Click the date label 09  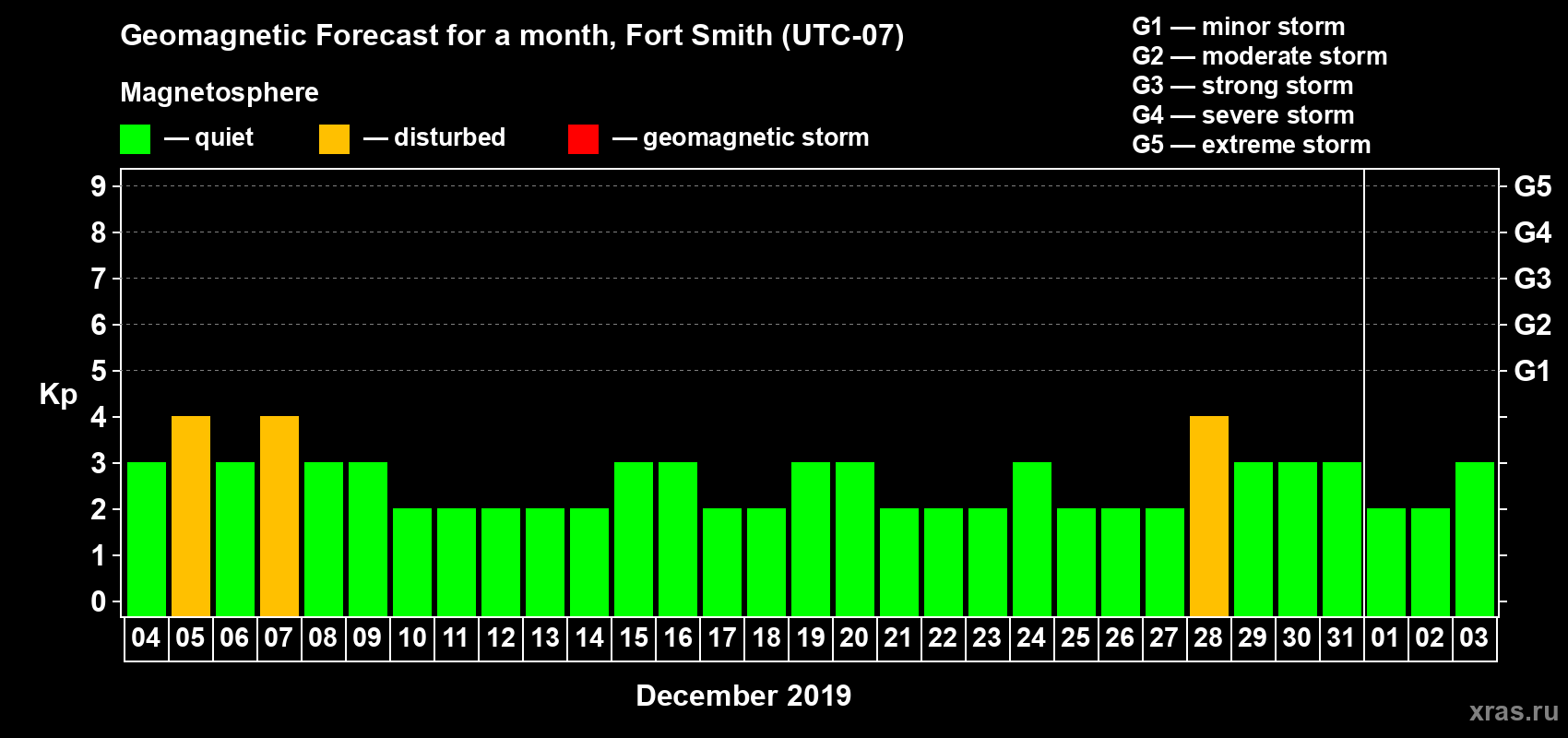point(367,637)
